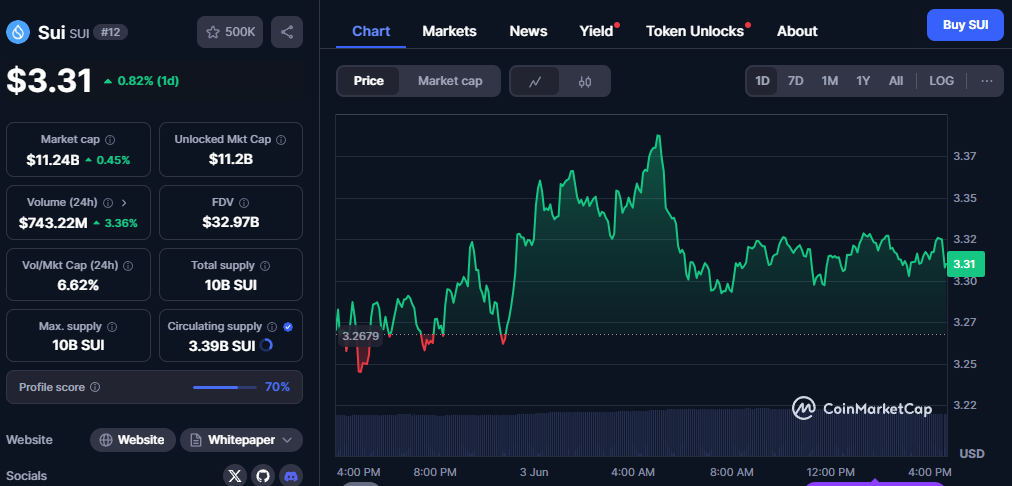Switch to line chart view icon
1012x486 pixels.
click(x=534, y=81)
